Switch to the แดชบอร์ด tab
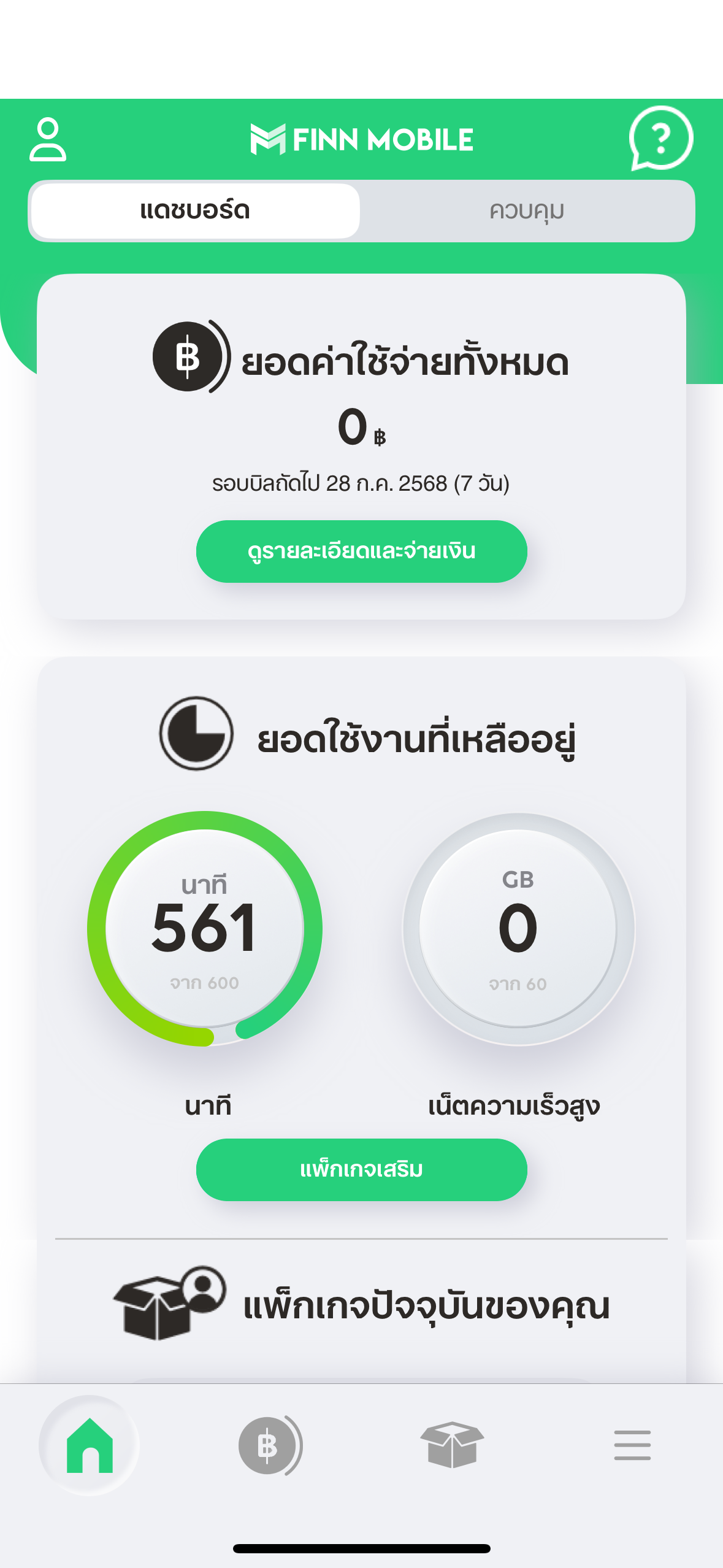The image size is (723, 1568). pos(195,211)
